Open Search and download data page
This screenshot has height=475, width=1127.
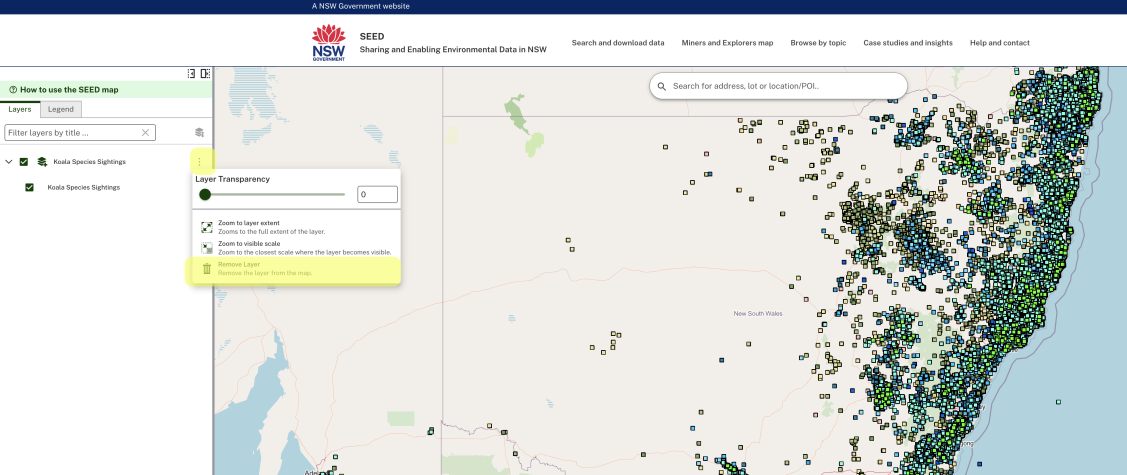pyautogui.click(x=618, y=43)
